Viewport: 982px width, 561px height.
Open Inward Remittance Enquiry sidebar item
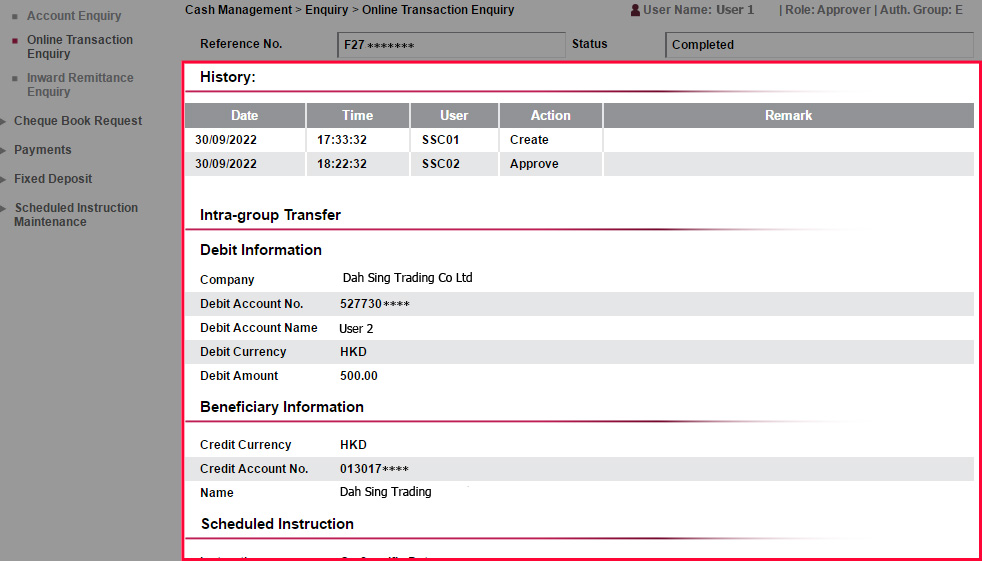point(80,85)
